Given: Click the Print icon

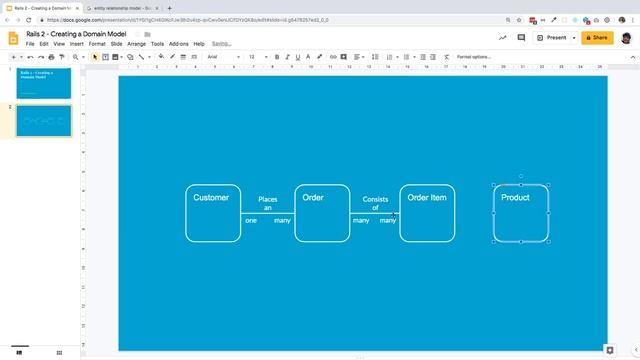Looking at the screenshot, I should pyautogui.click(x=51, y=57).
